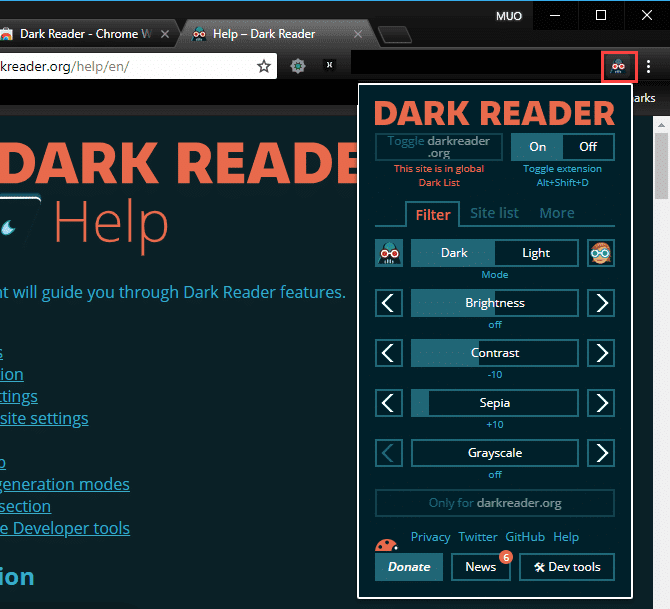Open the Twitter link
670x609 pixels.
click(478, 537)
